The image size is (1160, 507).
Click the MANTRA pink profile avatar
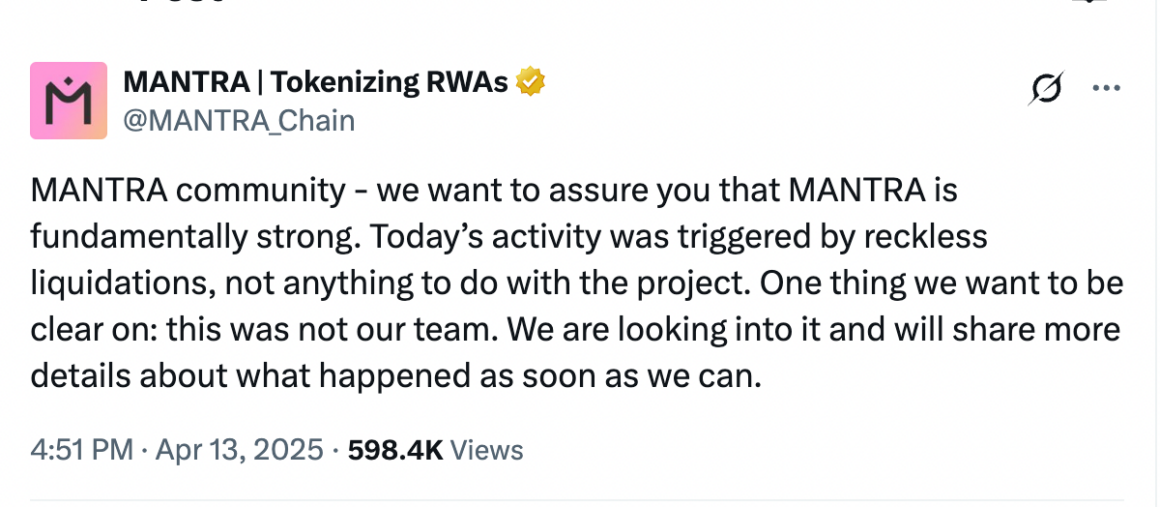click(68, 100)
